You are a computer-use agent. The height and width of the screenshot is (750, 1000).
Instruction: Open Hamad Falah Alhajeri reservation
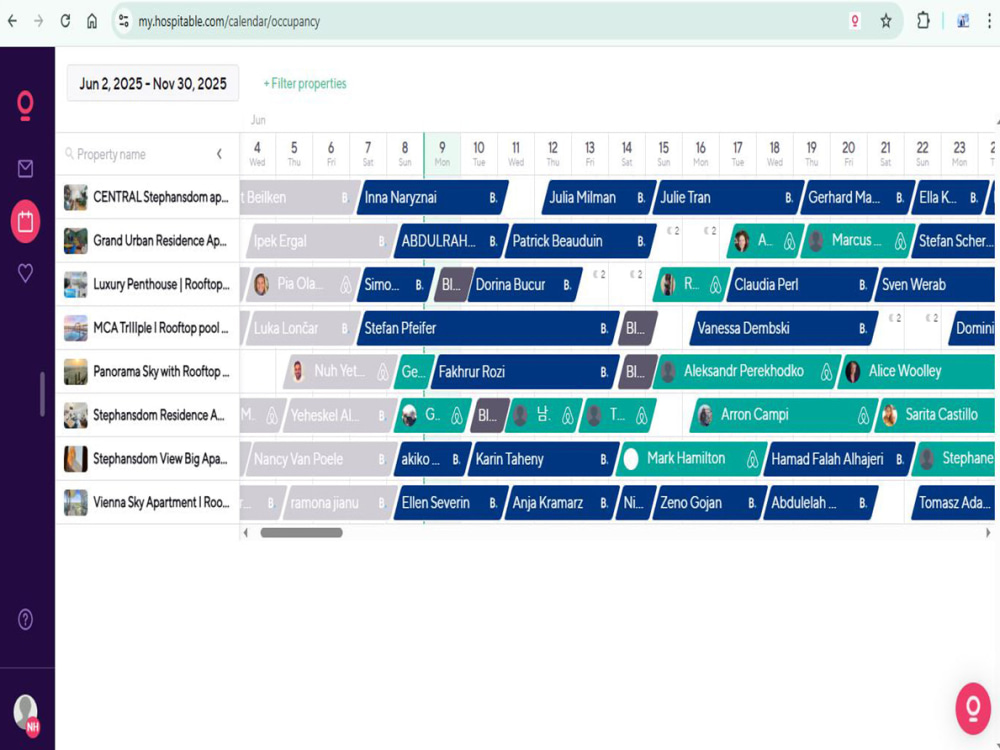[839, 459]
